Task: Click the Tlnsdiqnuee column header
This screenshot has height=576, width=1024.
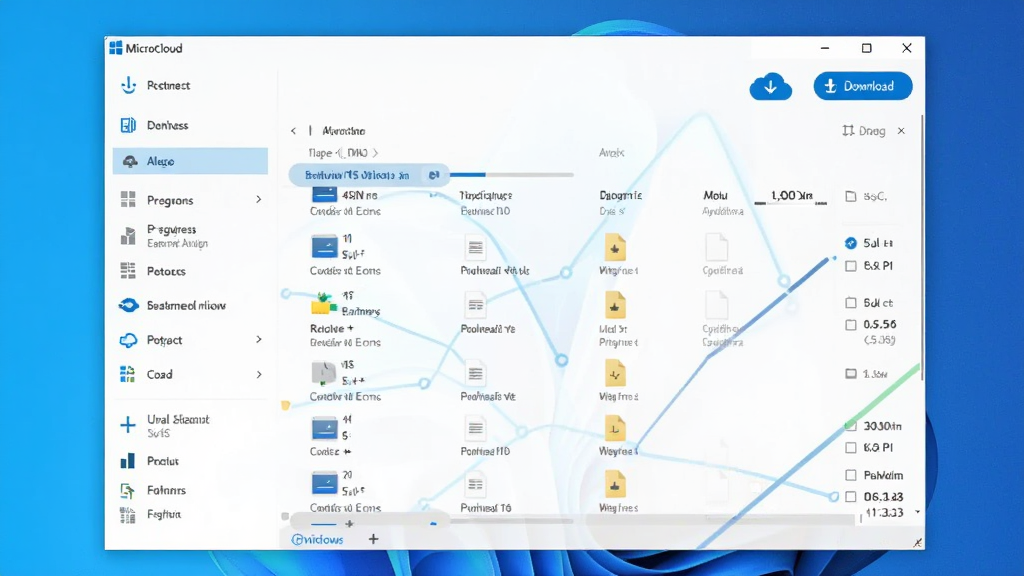Action: coord(486,195)
